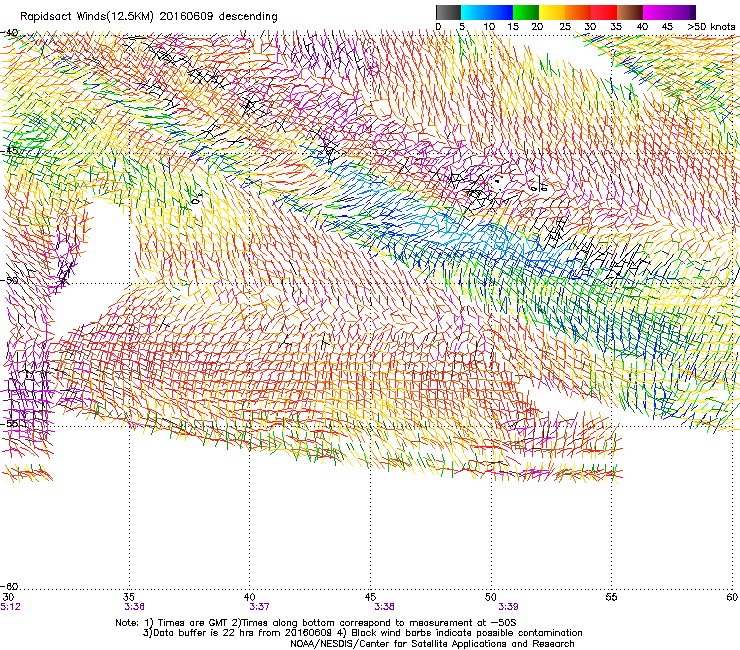
Task: Click the '-45' latitude axis label
Action: pyautogui.click(x=10, y=151)
